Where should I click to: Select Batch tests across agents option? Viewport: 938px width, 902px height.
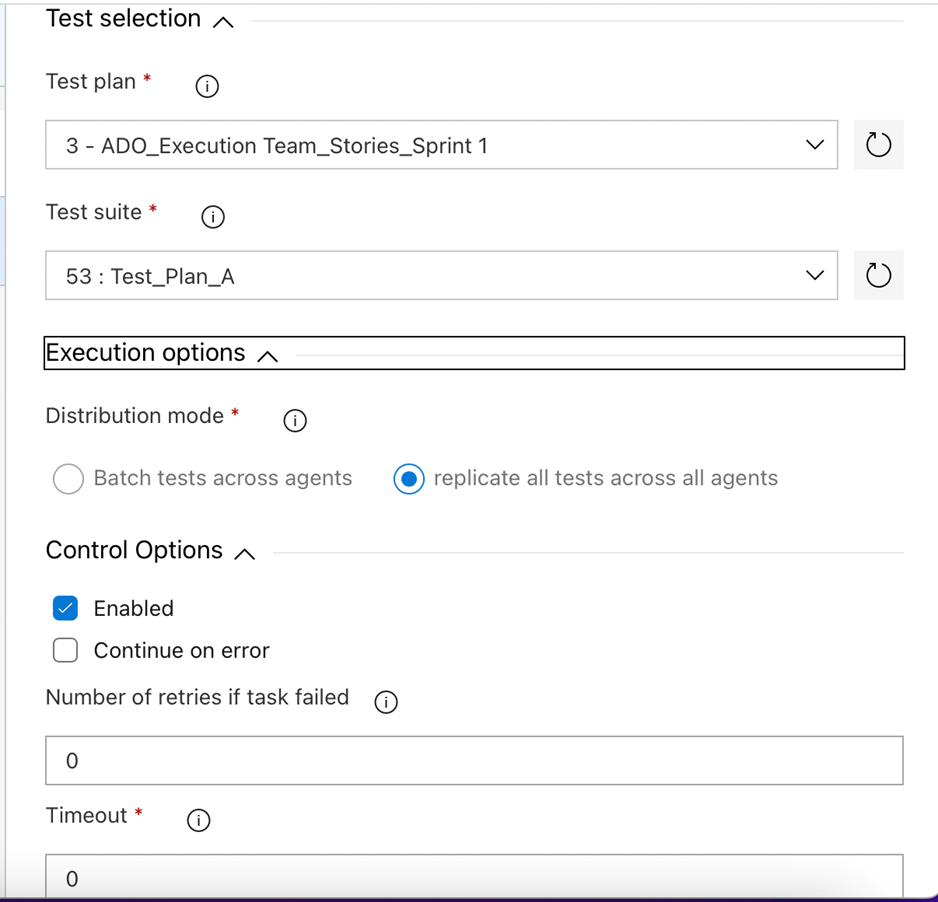point(68,479)
